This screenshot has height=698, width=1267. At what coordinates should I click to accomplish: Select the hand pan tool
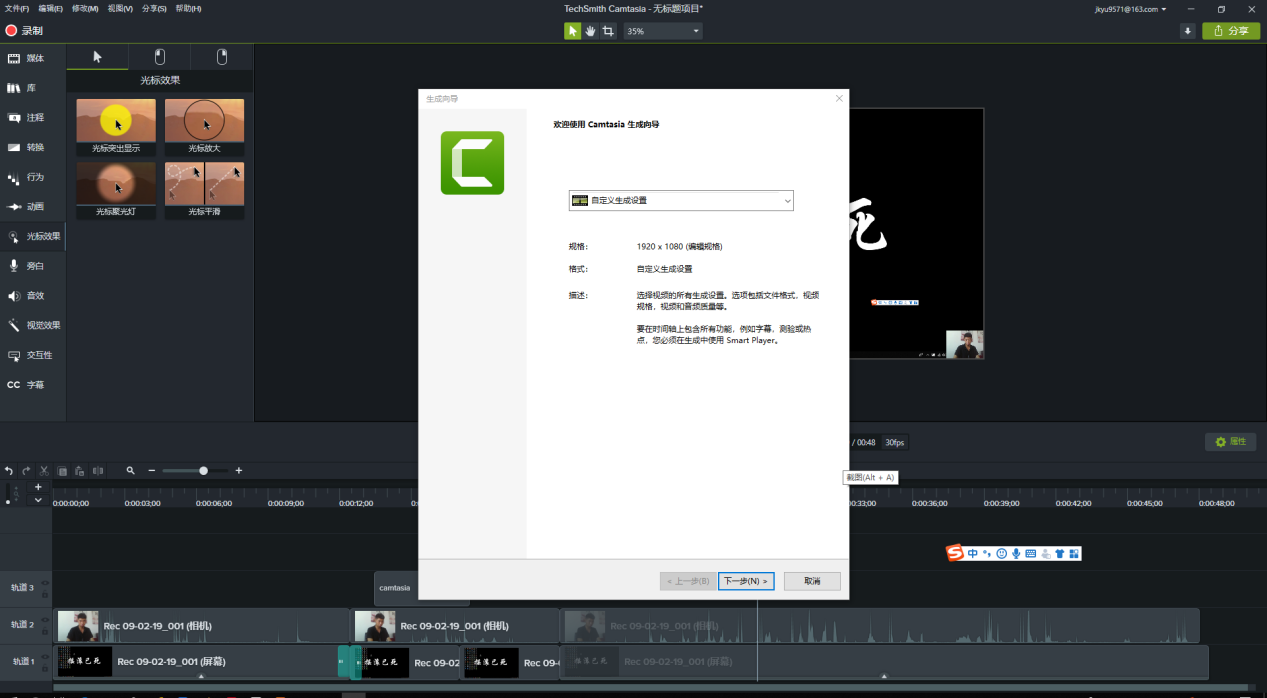point(590,31)
